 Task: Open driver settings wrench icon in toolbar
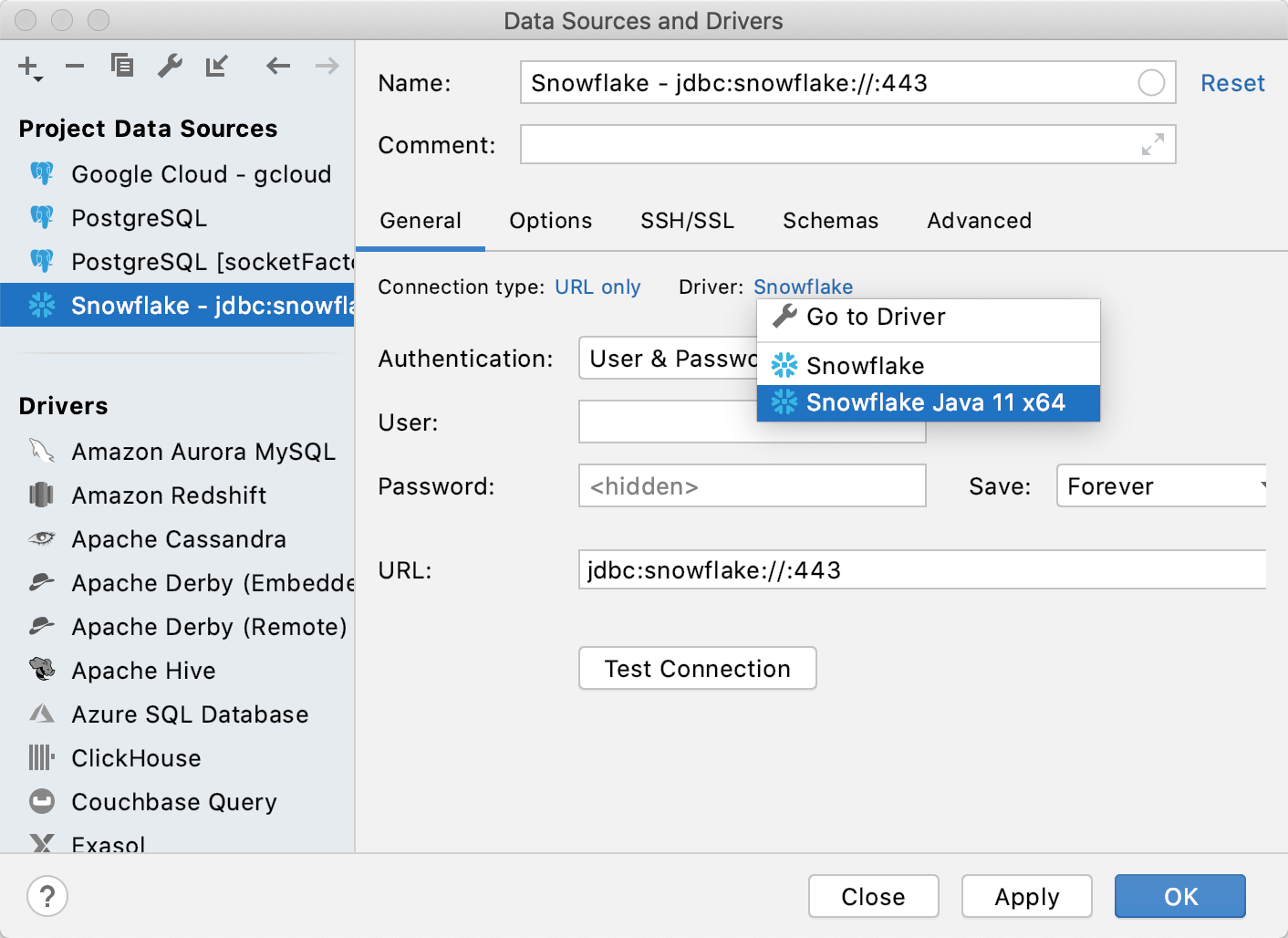click(x=170, y=66)
